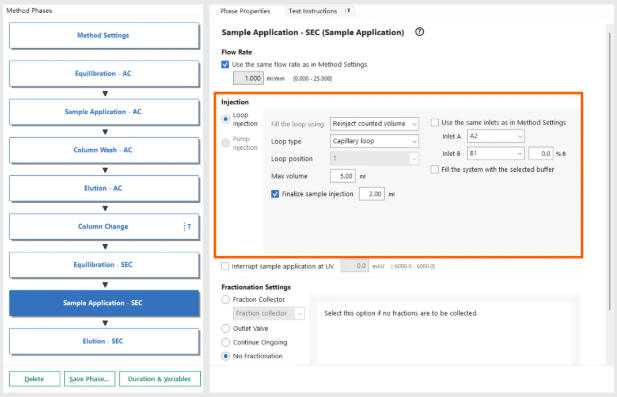Click the text instructions icon on Column Change
The height and width of the screenshot is (397, 617).
187,227
